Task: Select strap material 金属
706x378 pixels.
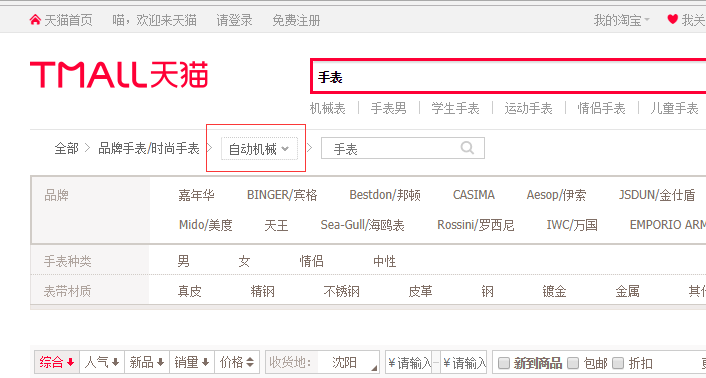Action: point(628,291)
